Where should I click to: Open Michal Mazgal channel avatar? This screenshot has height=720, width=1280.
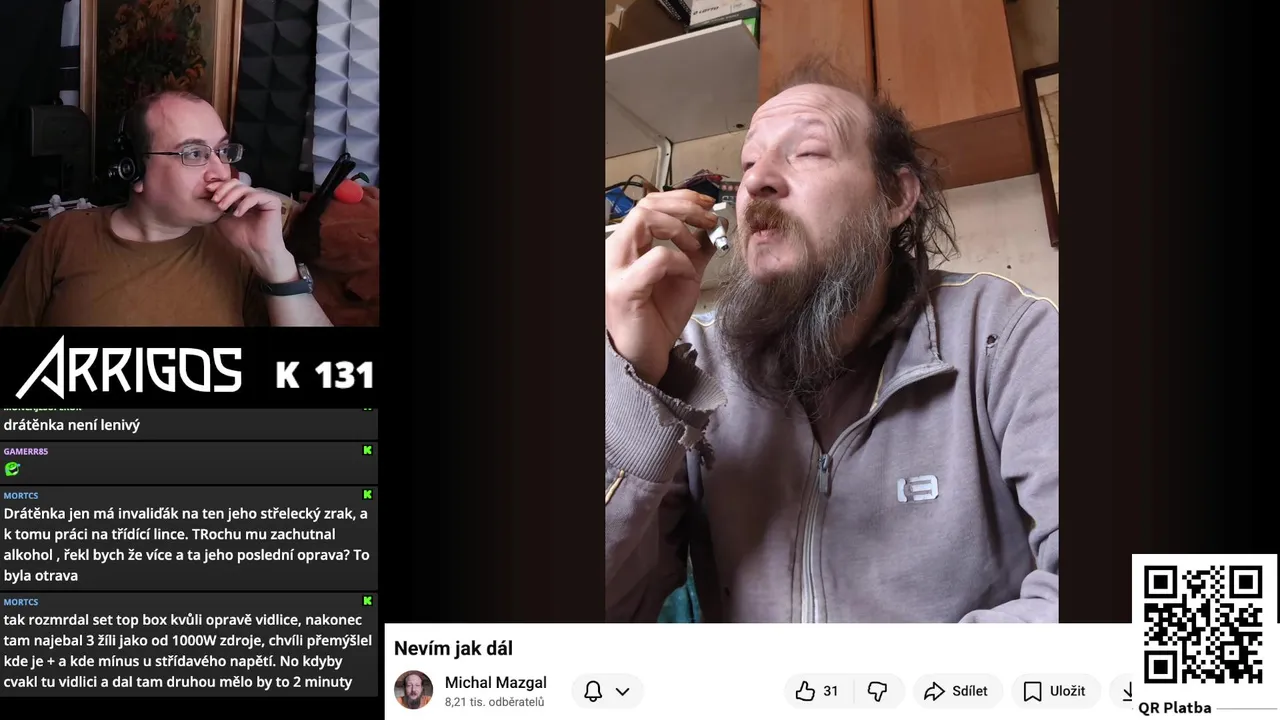point(414,690)
